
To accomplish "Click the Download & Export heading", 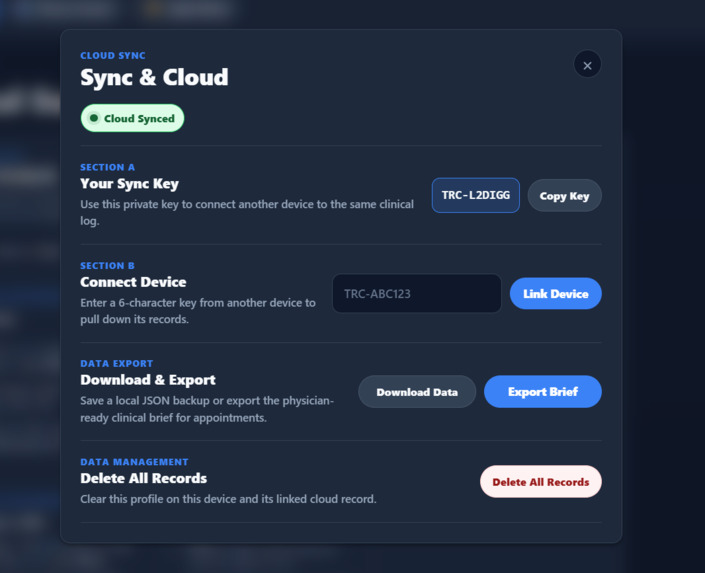I will coord(148,380).
